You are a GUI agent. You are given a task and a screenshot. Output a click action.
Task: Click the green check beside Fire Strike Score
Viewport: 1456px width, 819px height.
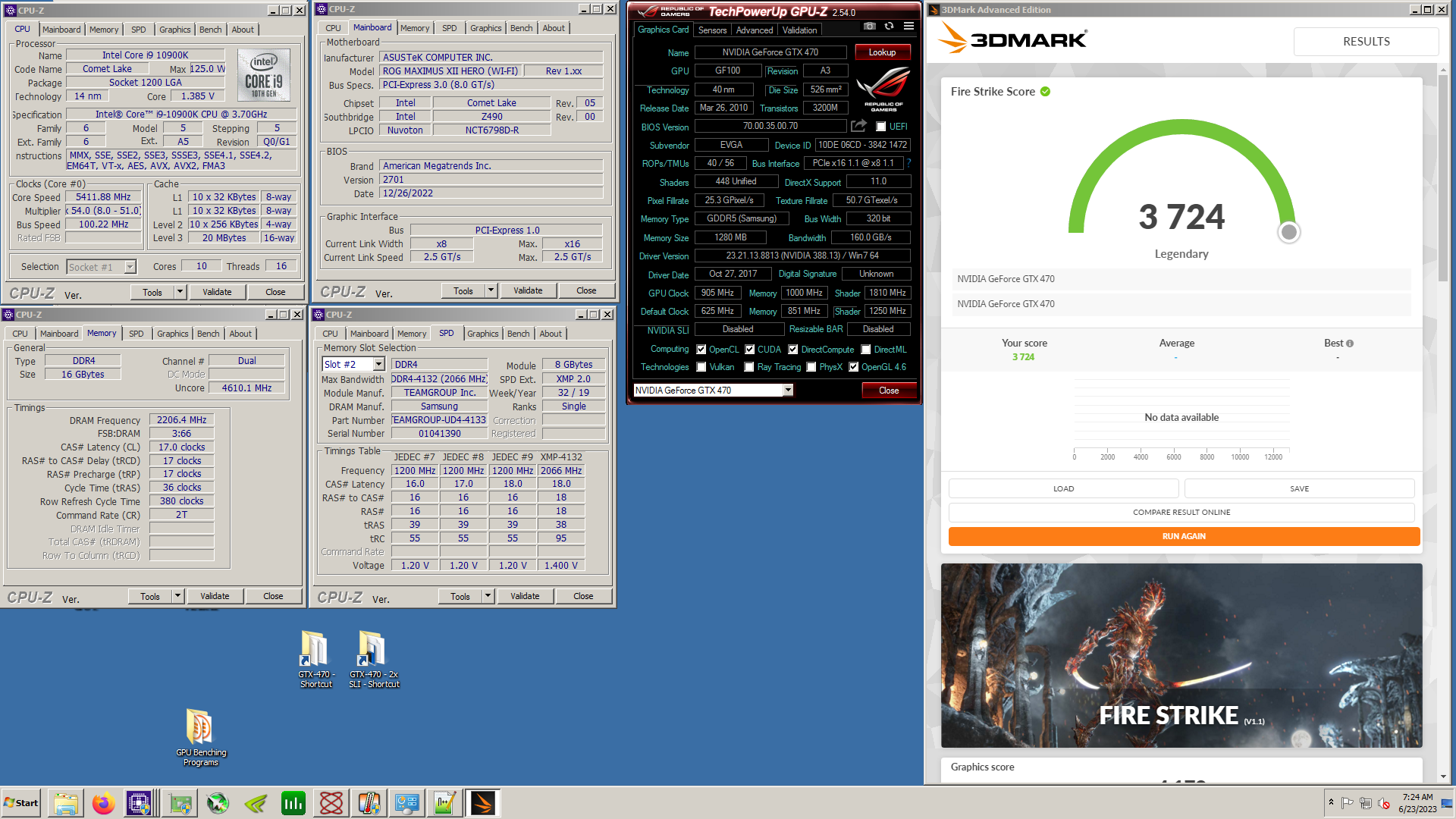[x=1045, y=92]
